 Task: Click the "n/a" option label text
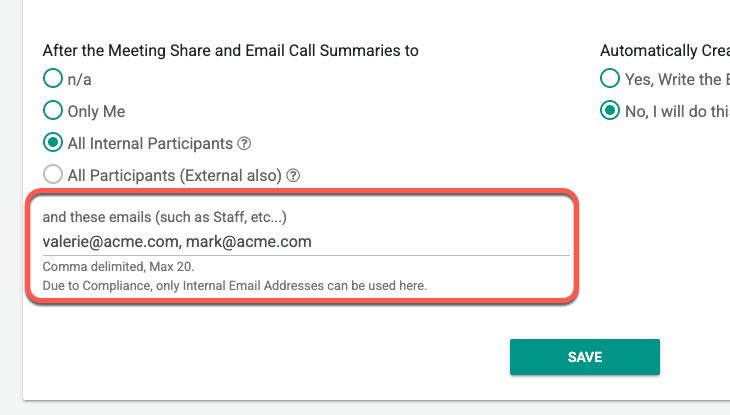pyautogui.click(x=81, y=80)
